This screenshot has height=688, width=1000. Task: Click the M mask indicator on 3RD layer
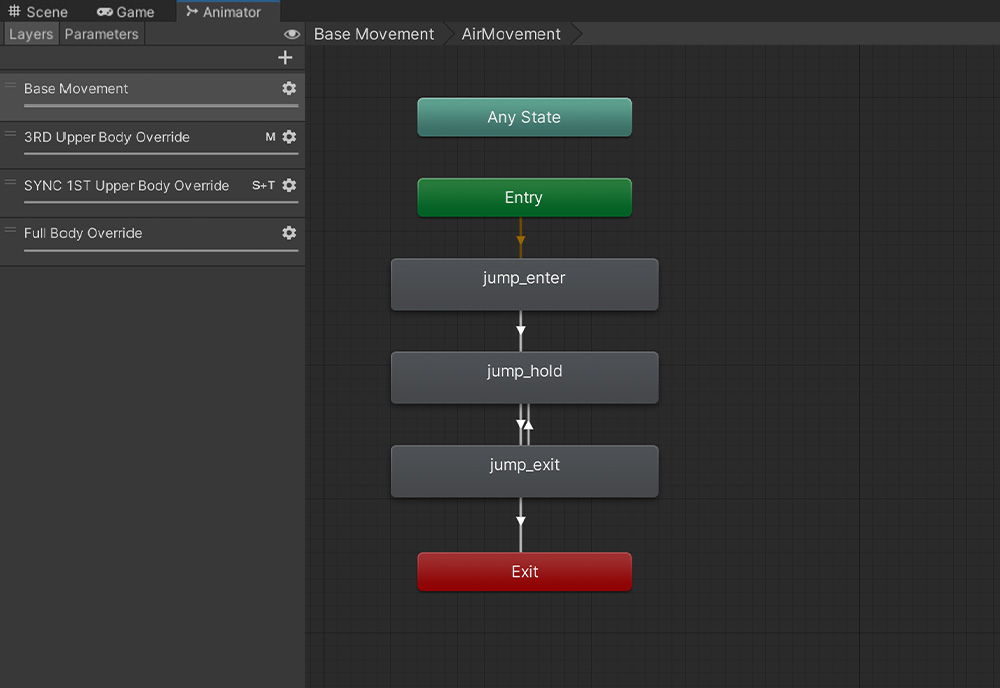tap(270, 136)
